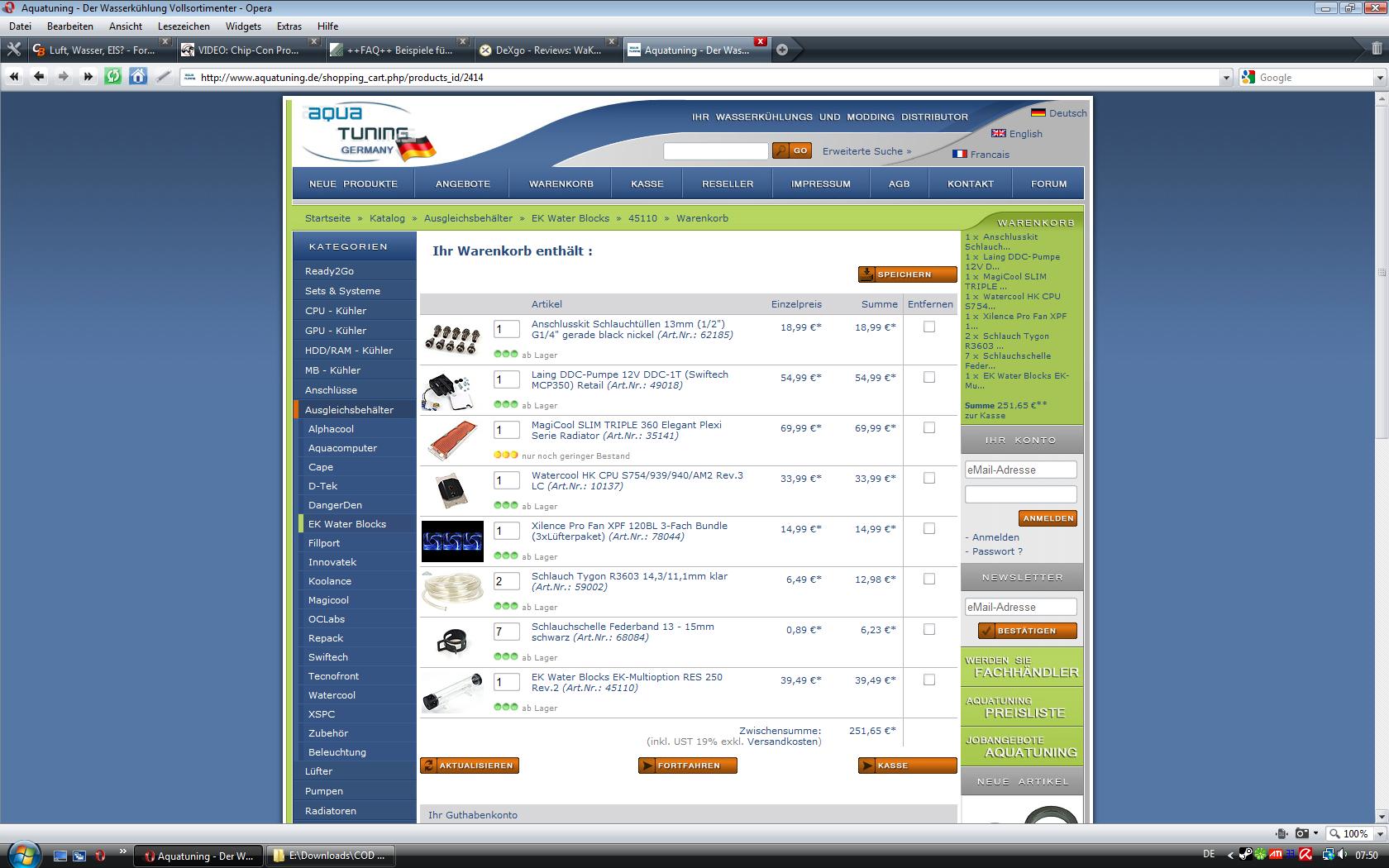Viewport: 1389px width, 868px height.
Task: Click the French flag next to Francais
Action: click(x=960, y=154)
